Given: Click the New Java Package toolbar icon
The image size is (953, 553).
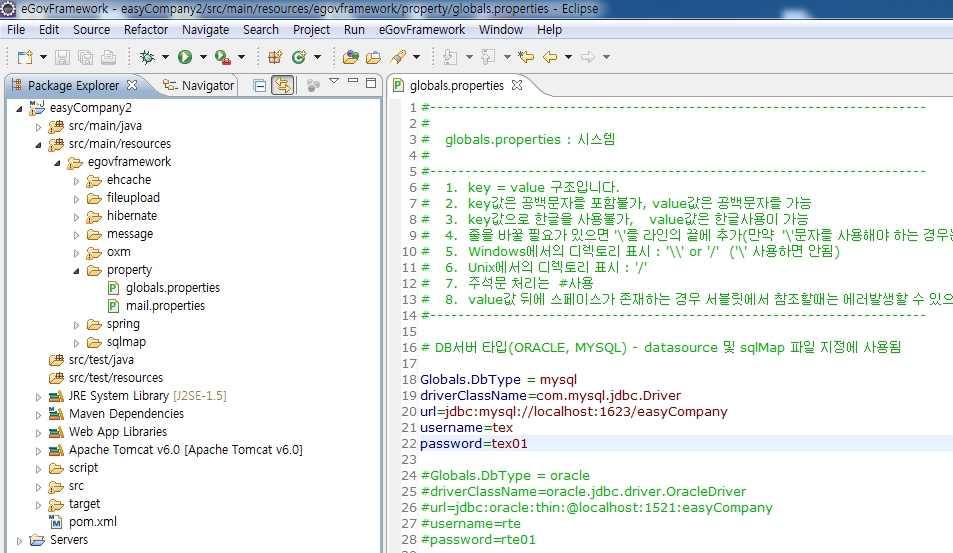Looking at the screenshot, I should point(273,57).
